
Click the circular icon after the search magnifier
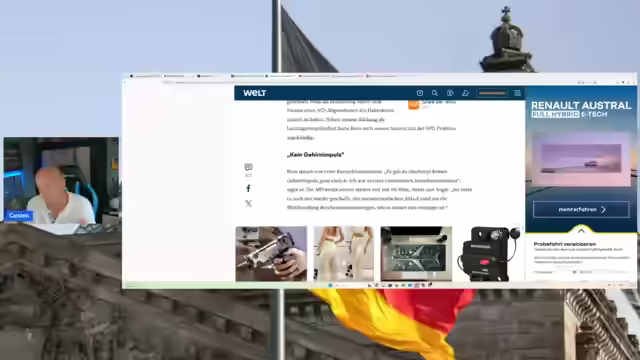450,93
